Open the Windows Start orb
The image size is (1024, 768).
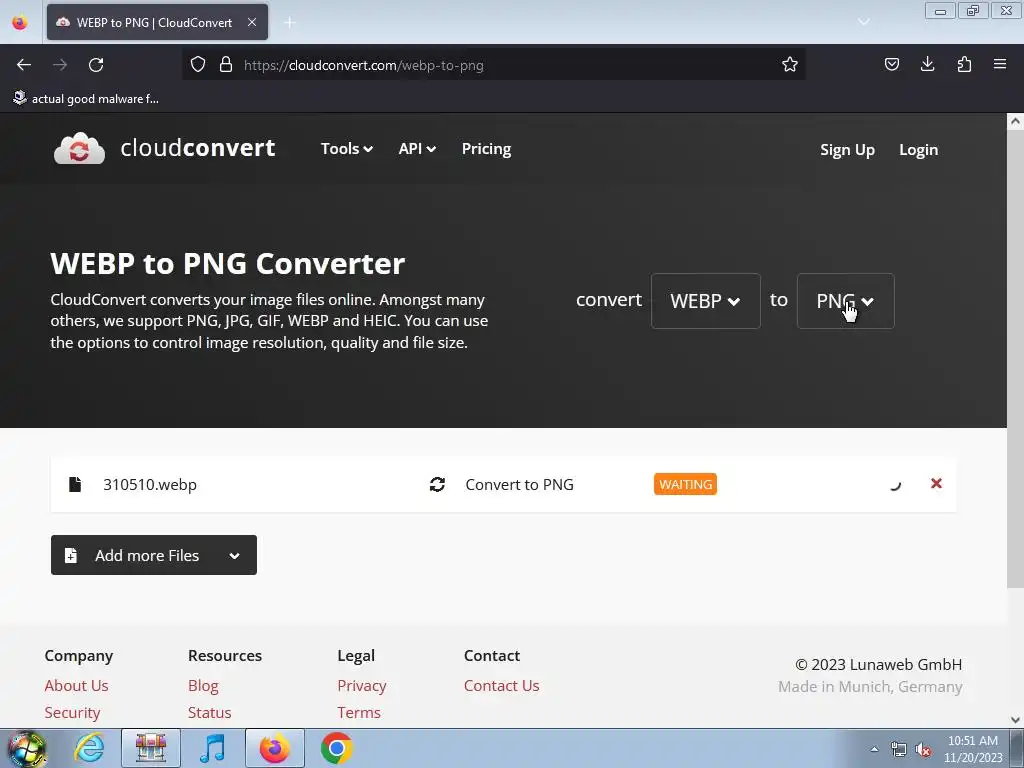coord(27,749)
